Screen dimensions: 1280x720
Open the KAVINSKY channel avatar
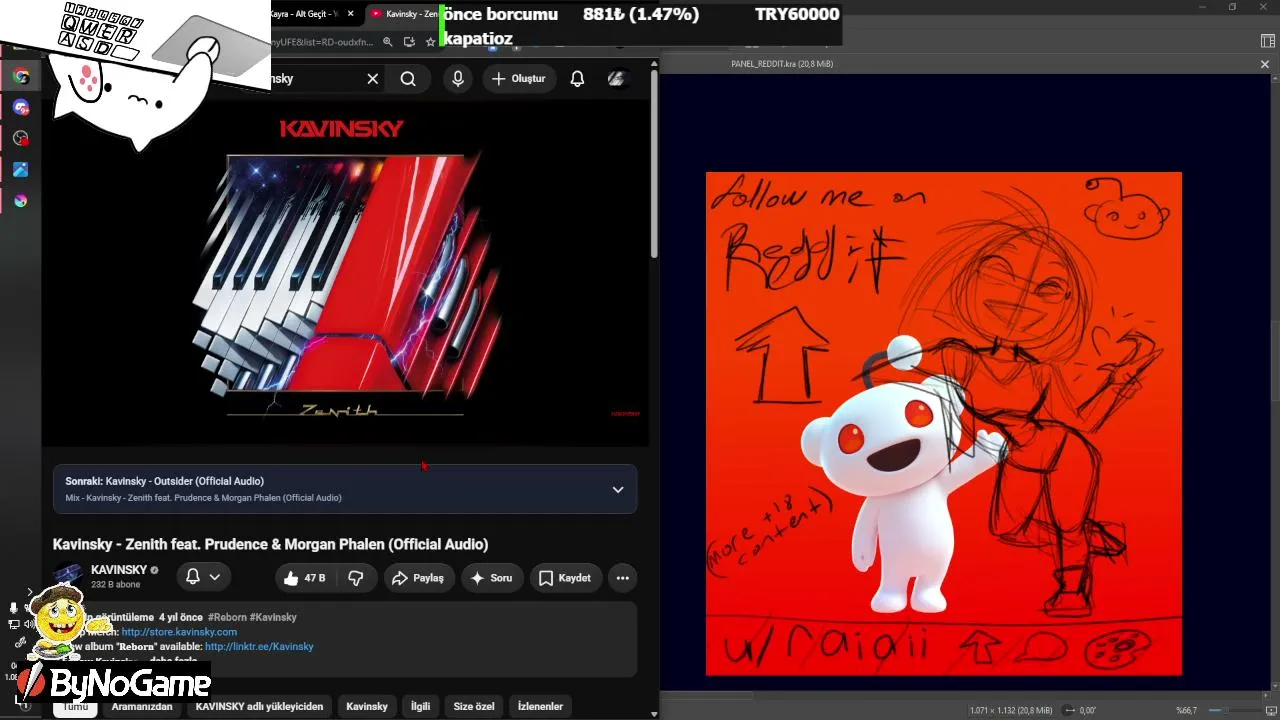click(68, 577)
